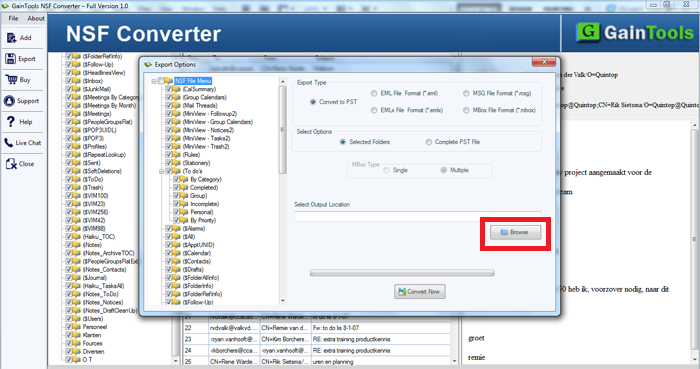
Task: Click the Convert Now button
Action: (420, 291)
